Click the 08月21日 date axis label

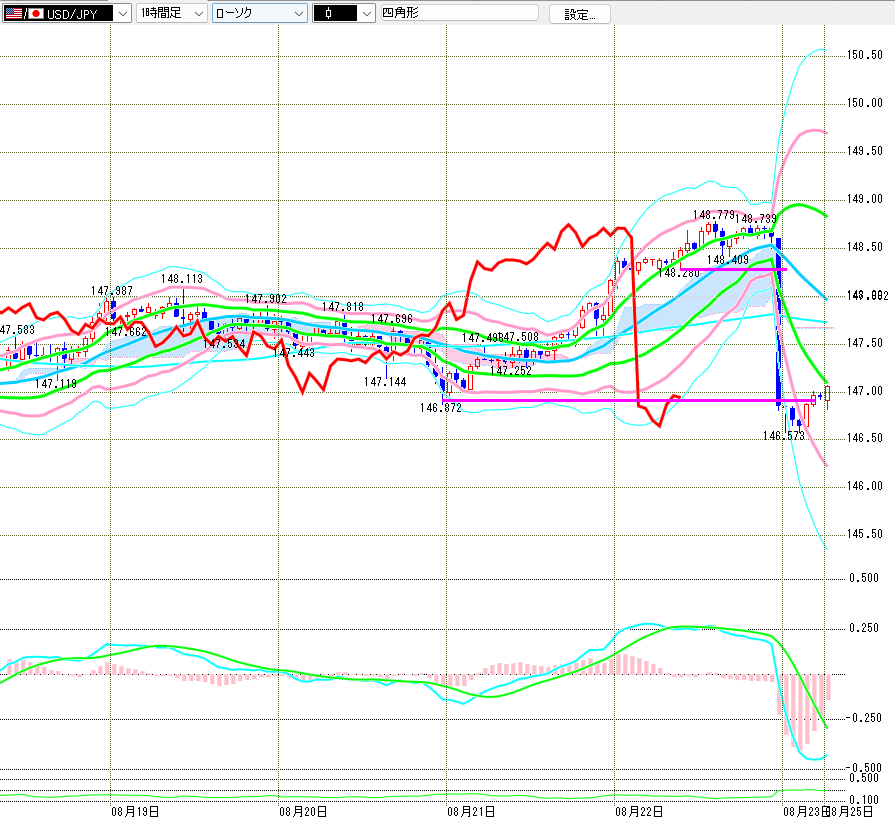tap(471, 811)
